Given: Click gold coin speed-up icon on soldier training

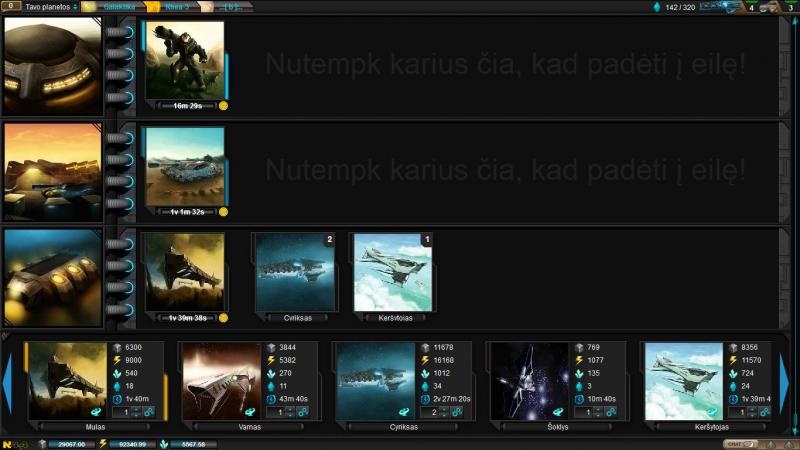Looking at the screenshot, I should [x=223, y=105].
